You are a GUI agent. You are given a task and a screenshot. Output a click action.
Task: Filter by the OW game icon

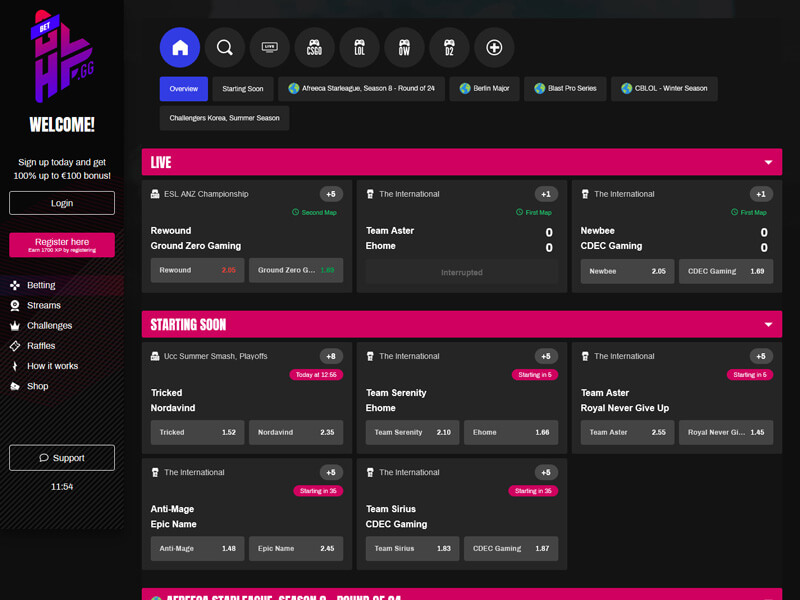[404, 47]
